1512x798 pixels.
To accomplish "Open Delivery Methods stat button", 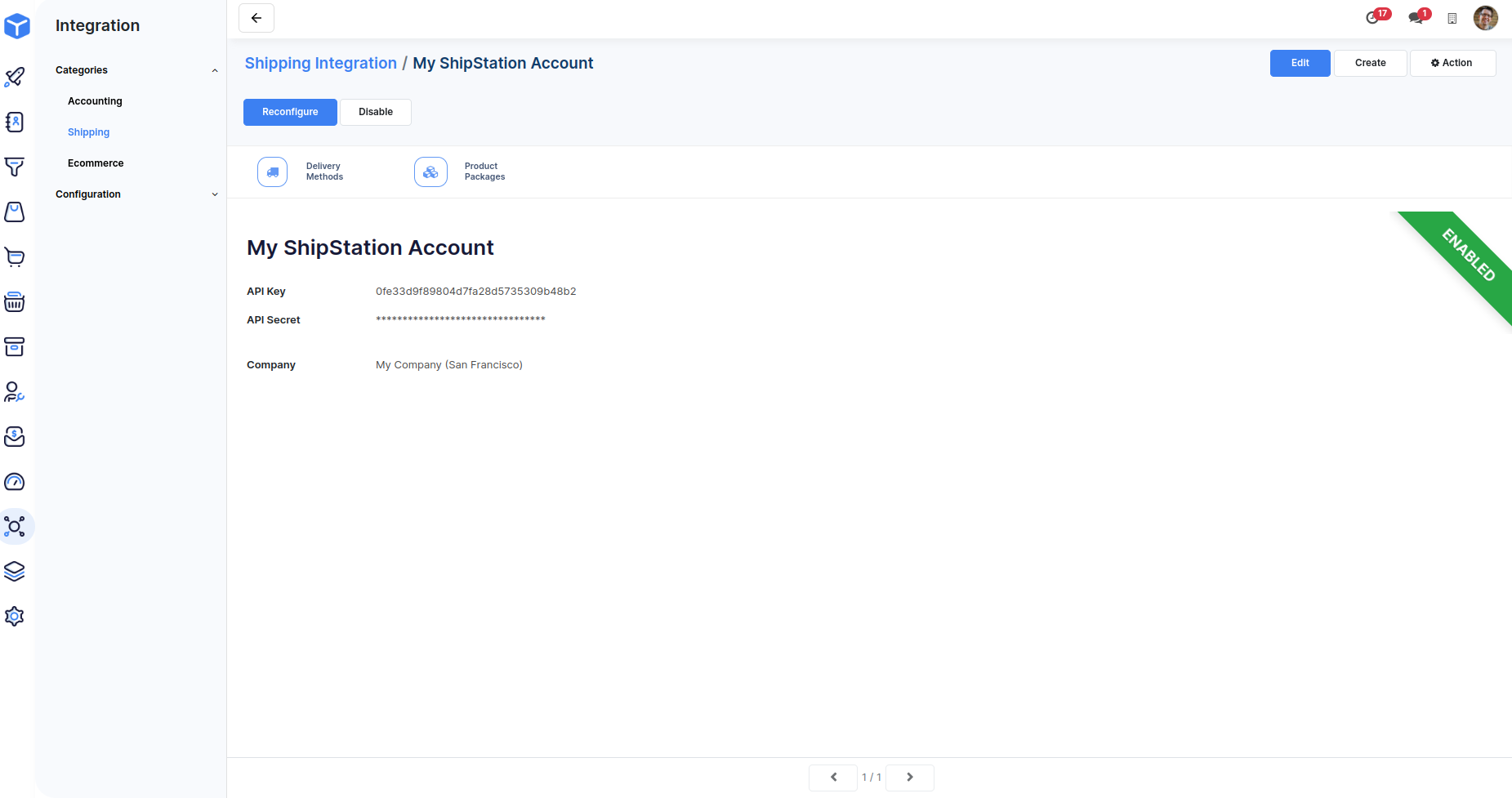I will 302,172.
